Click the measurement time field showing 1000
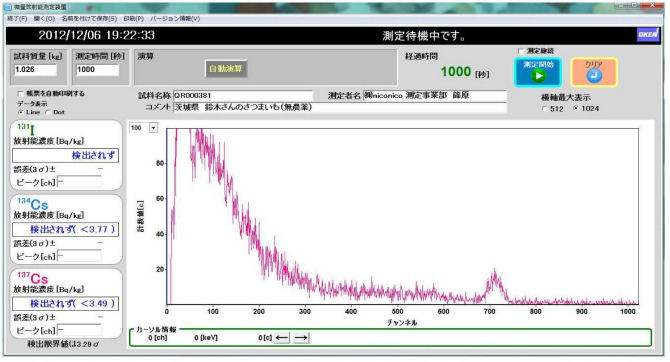Image resolution: width=670 pixels, height=362 pixels. (97, 70)
